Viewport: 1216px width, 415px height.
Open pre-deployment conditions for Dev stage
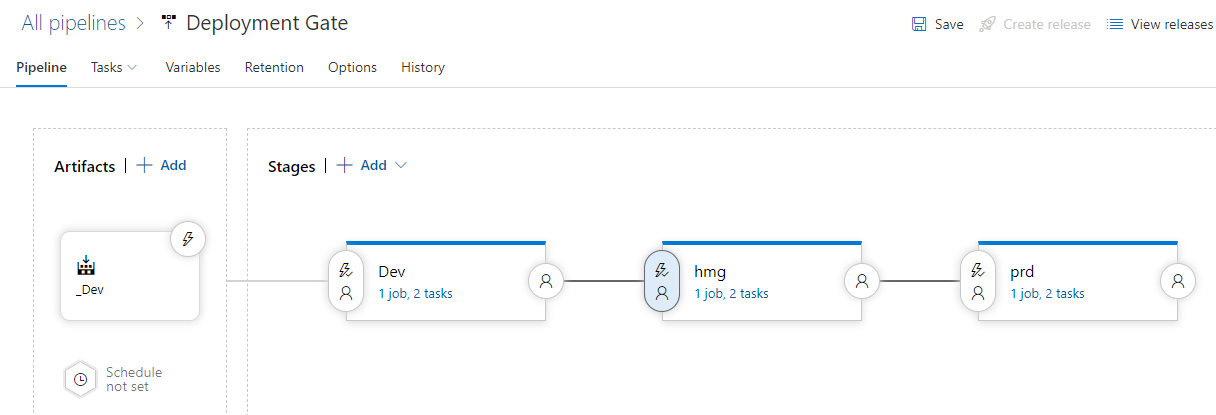click(346, 281)
